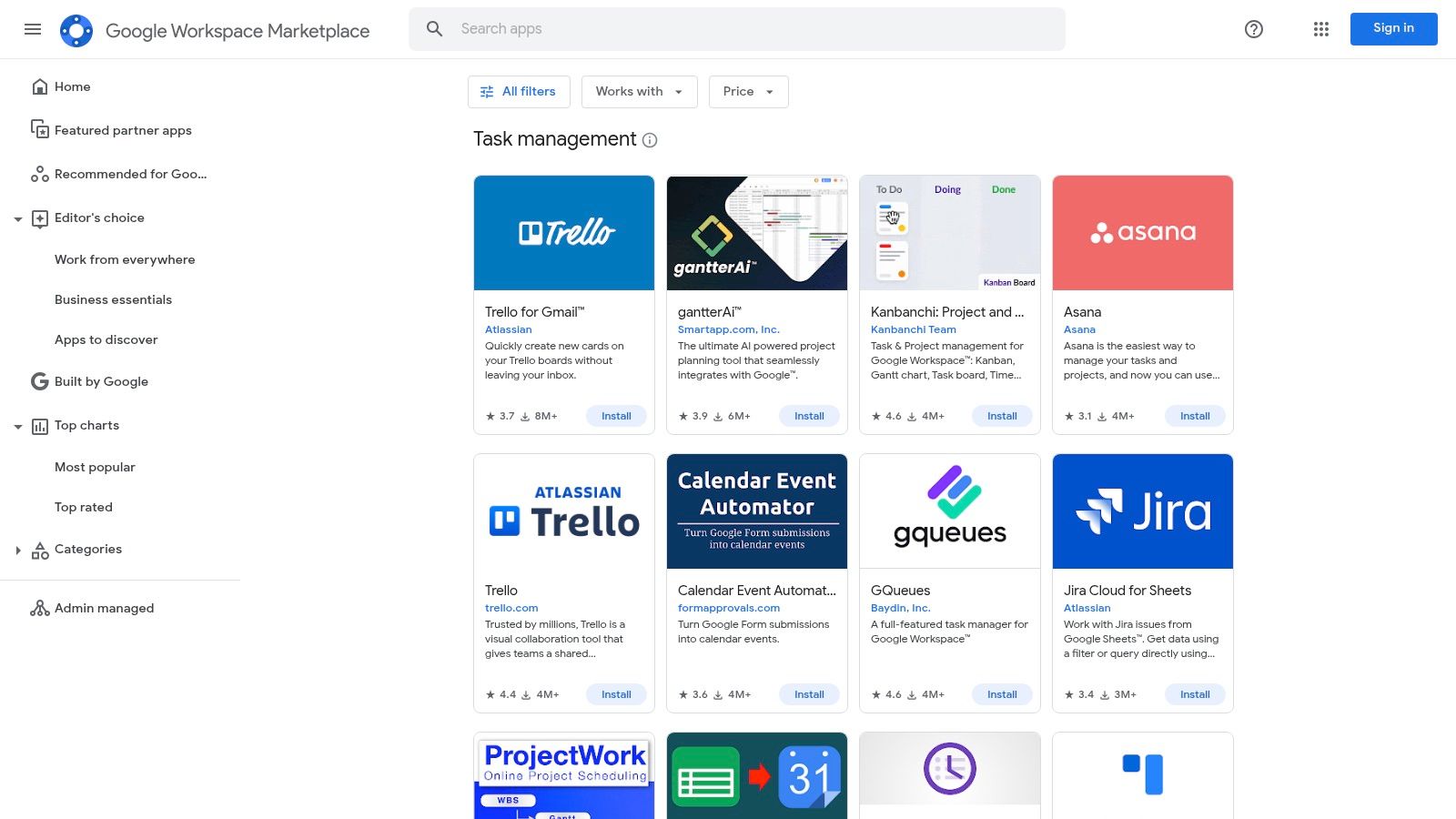Open the Task management info icon
The width and height of the screenshot is (1456, 819).
(x=649, y=139)
